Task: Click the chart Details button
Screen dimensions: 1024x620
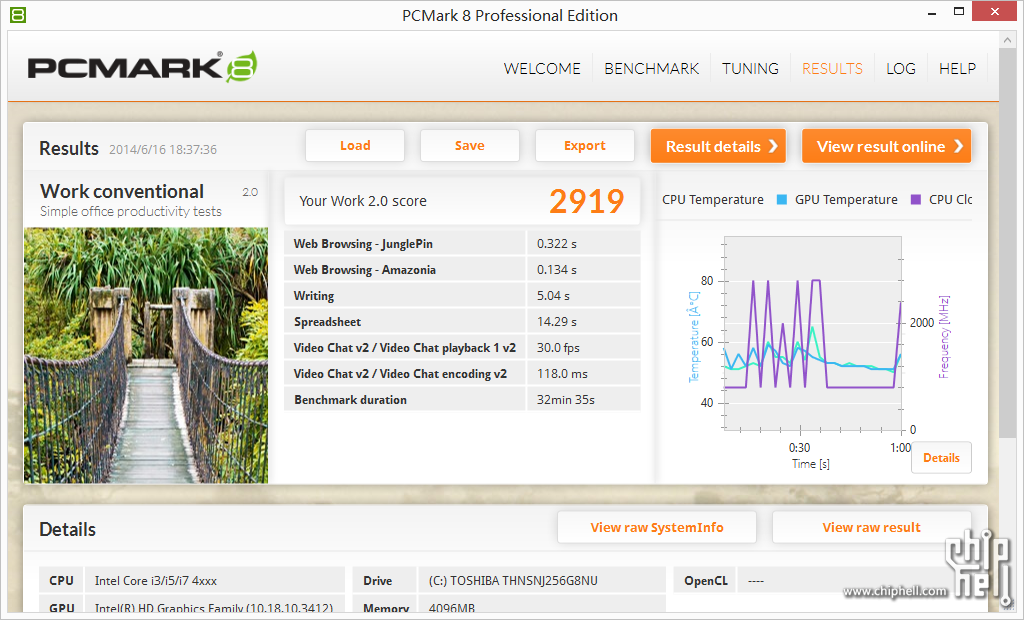Action: tap(941, 458)
